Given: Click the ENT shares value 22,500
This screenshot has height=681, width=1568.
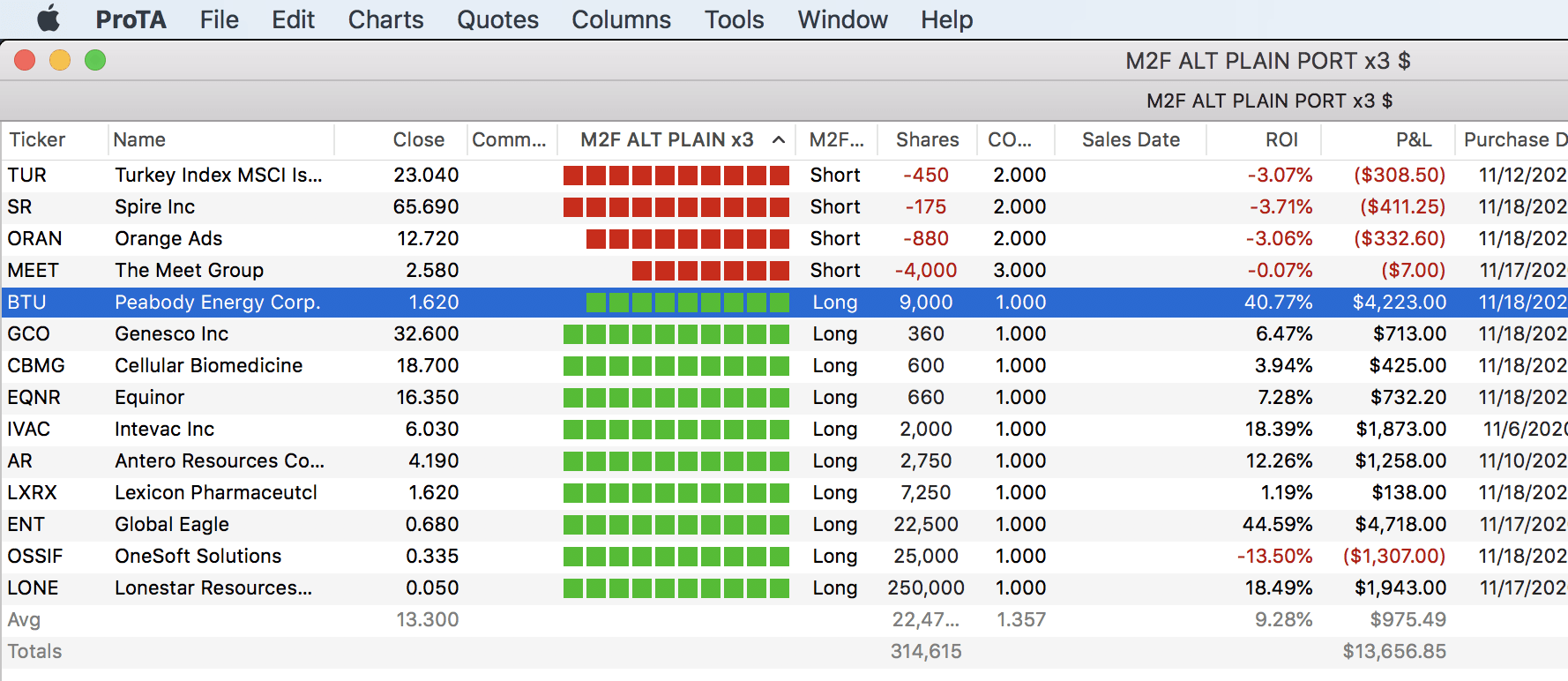Looking at the screenshot, I should (x=926, y=524).
